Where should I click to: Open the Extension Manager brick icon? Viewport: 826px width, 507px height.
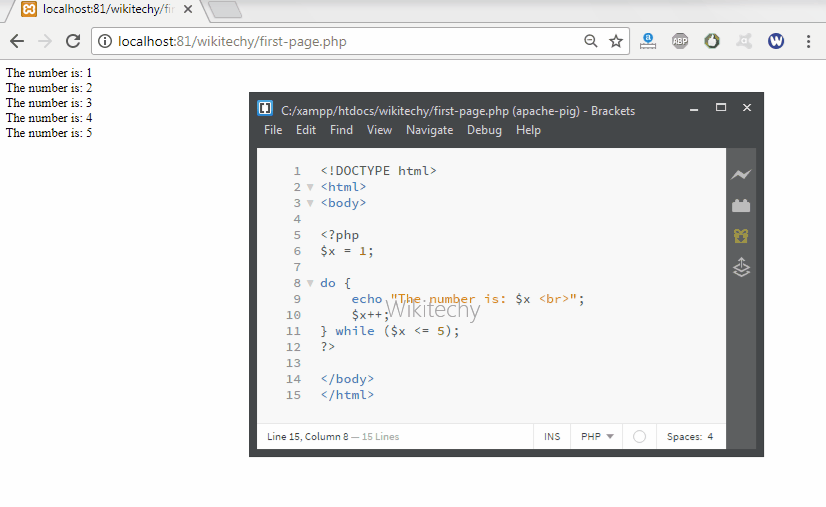pyautogui.click(x=740, y=206)
